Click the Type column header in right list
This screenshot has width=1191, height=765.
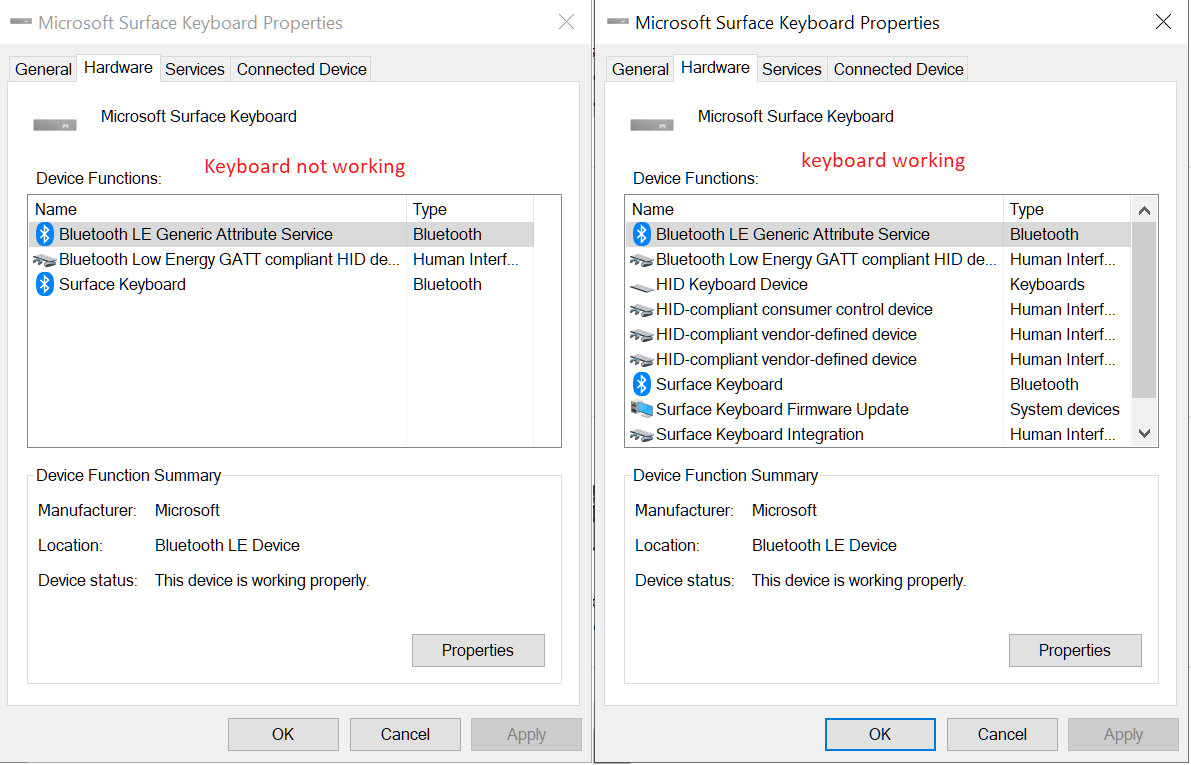point(1067,209)
